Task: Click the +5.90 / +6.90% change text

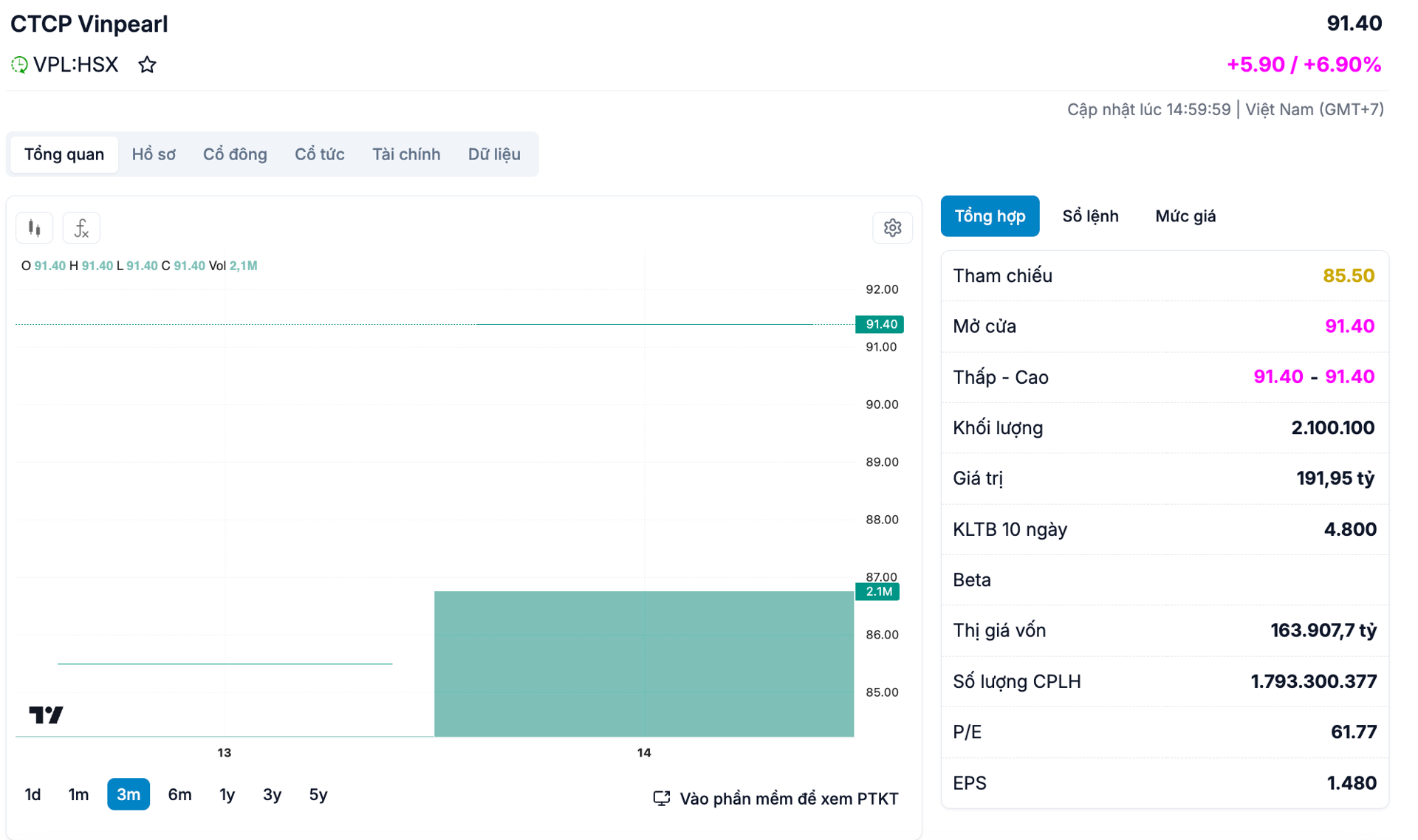Action: coord(1304,65)
